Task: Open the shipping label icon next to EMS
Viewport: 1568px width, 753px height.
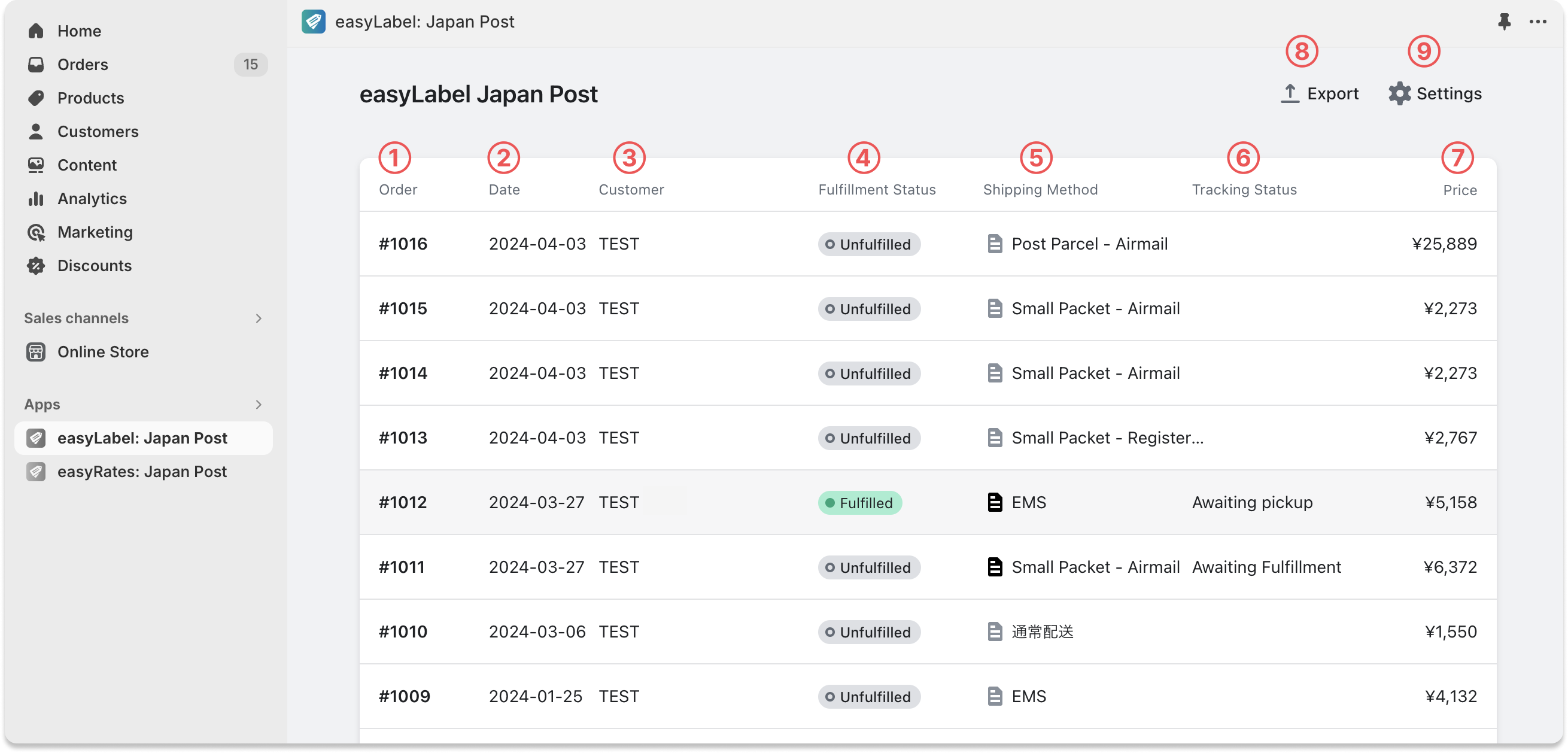Action: pos(996,502)
